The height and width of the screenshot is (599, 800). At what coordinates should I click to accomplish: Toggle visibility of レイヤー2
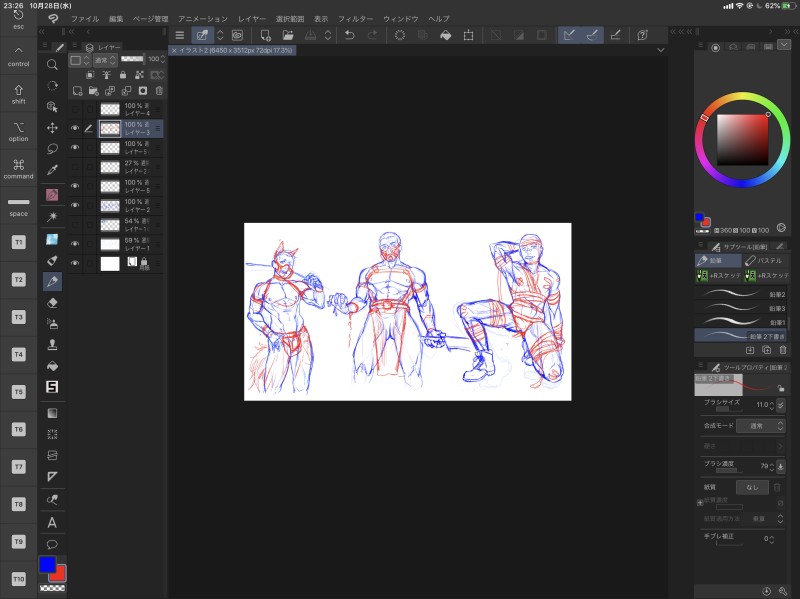[x=75, y=205]
